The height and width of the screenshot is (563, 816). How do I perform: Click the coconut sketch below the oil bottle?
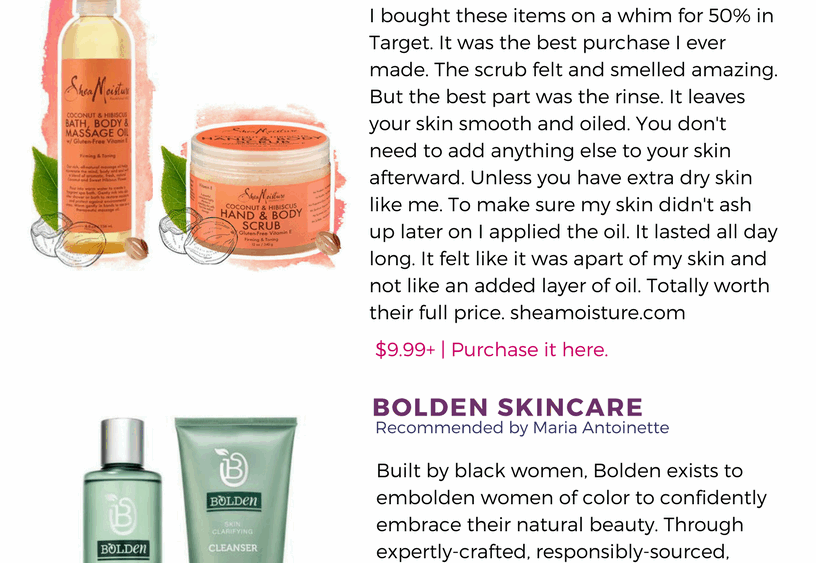click(68, 240)
